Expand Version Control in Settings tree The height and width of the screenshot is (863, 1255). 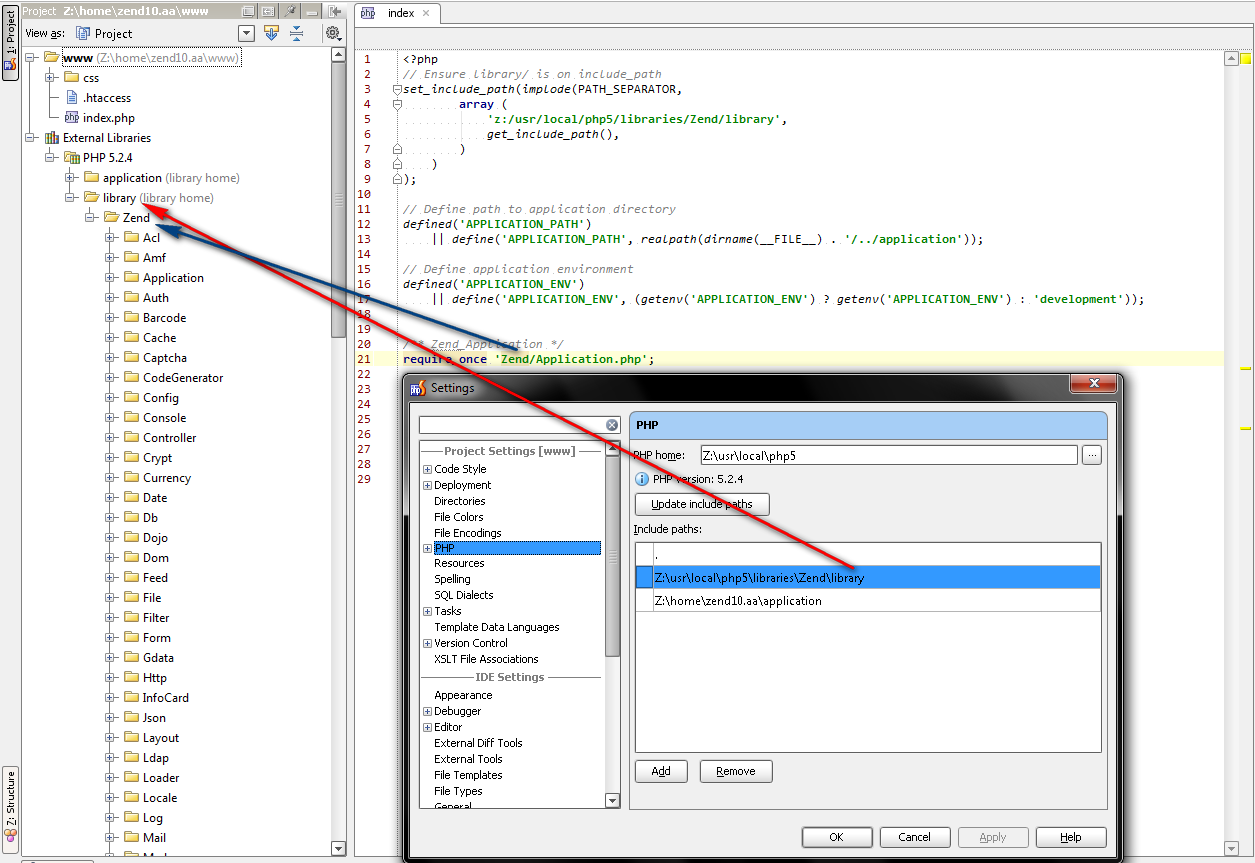coord(427,643)
